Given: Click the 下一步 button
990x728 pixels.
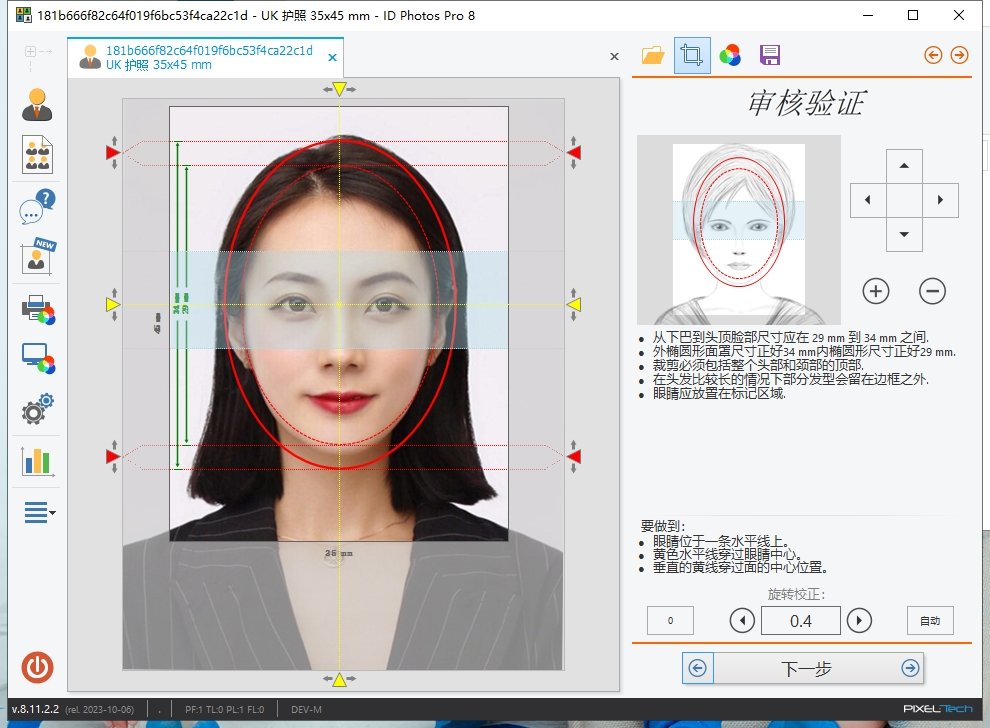Looking at the screenshot, I should [803, 668].
